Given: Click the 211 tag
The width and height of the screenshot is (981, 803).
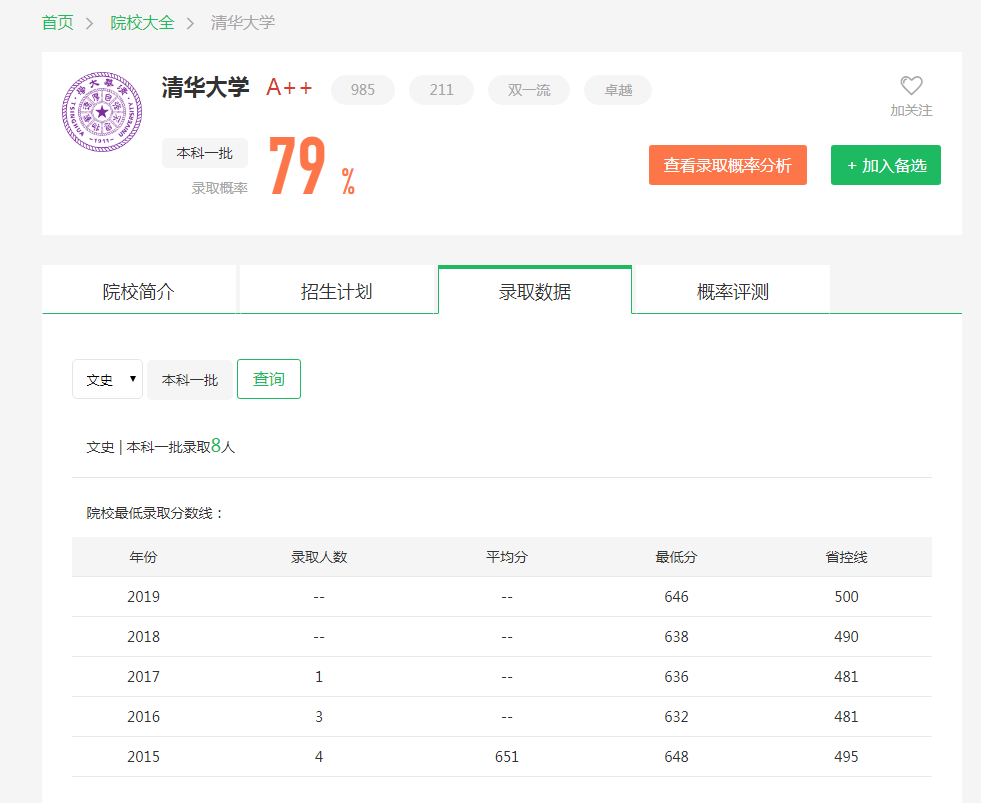Looking at the screenshot, I should point(442,90).
